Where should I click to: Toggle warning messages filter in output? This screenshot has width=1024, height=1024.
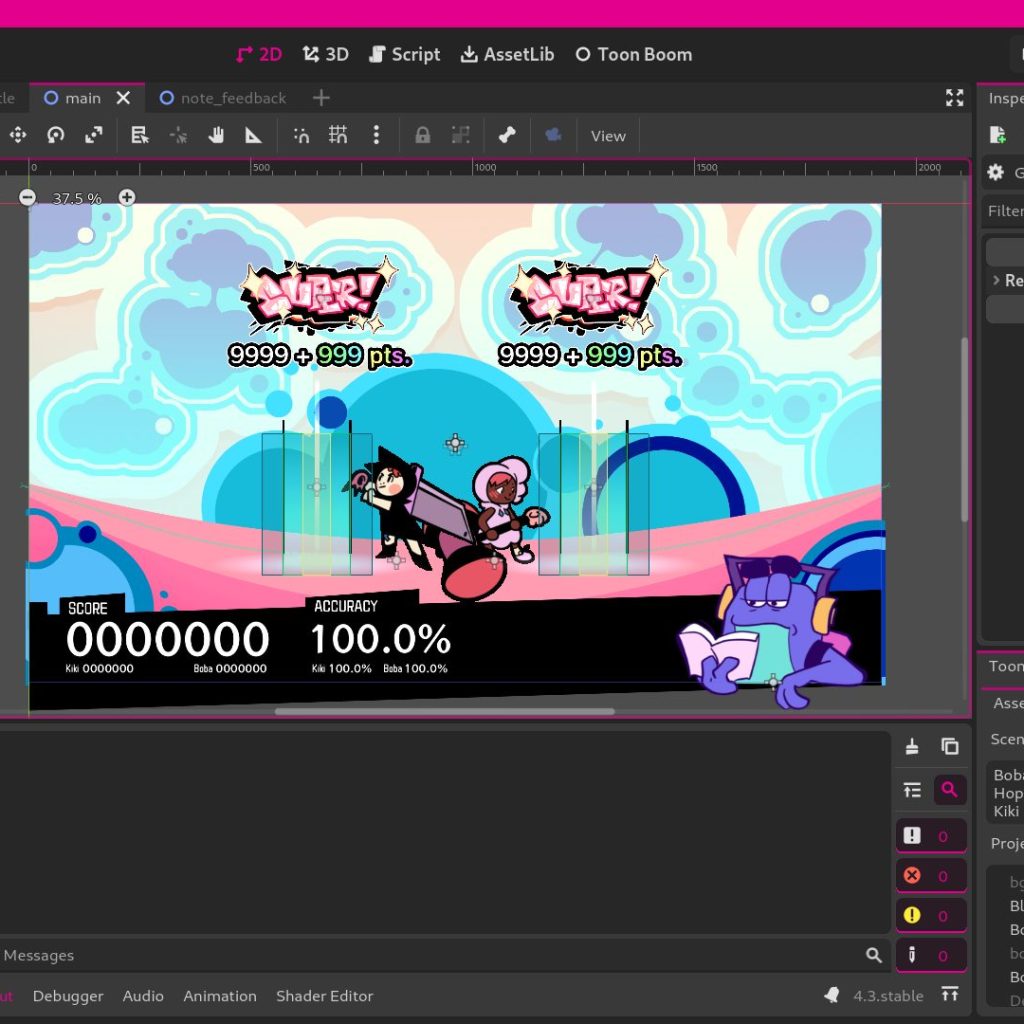[930, 914]
